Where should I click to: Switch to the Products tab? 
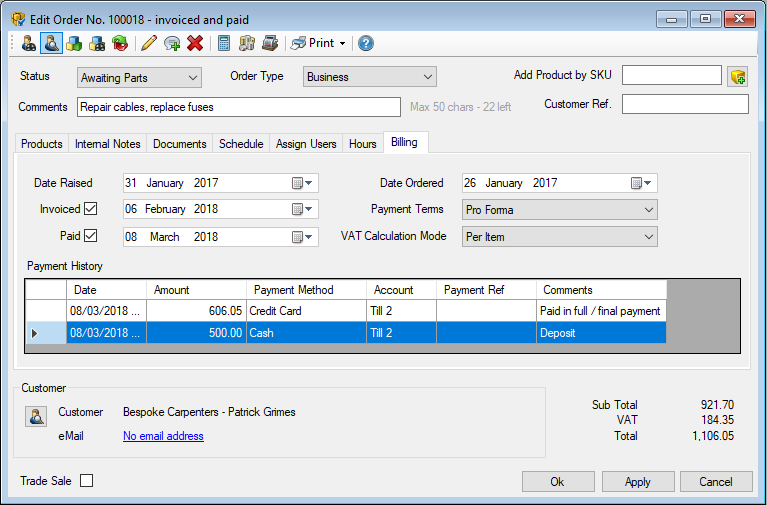(x=42, y=144)
